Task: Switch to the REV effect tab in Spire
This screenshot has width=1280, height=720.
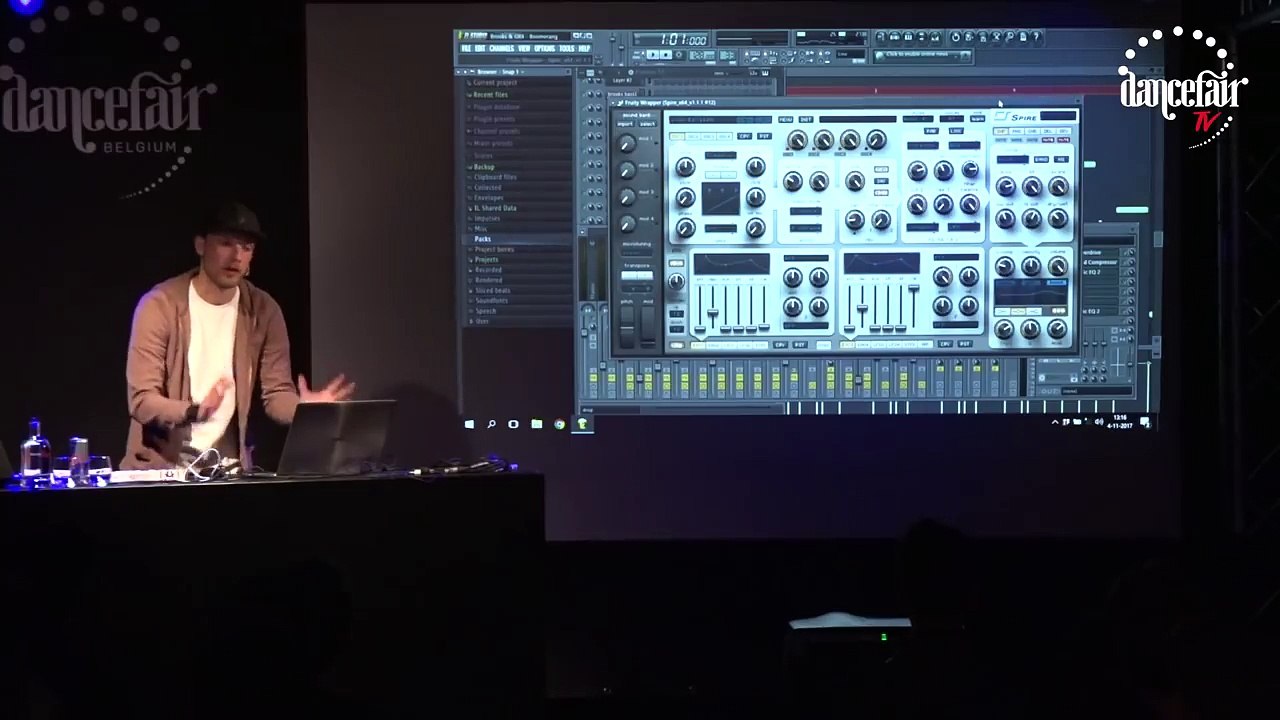Action: (1064, 131)
